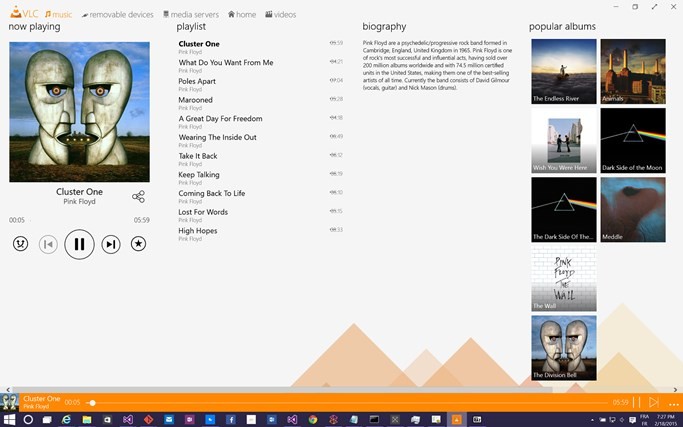Image resolution: width=683 pixels, height=427 pixels.
Task: Click the now playing album cover
Action: [79, 112]
